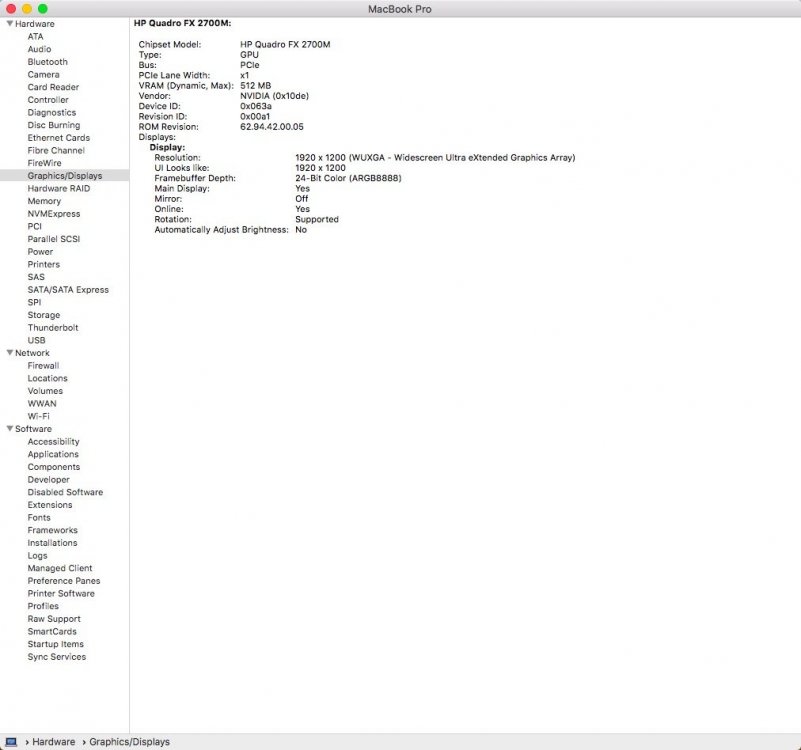Image resolution: width=801 pixels, height=750 pixels.
Task: Select Volumes under Network
Action: 45,391
